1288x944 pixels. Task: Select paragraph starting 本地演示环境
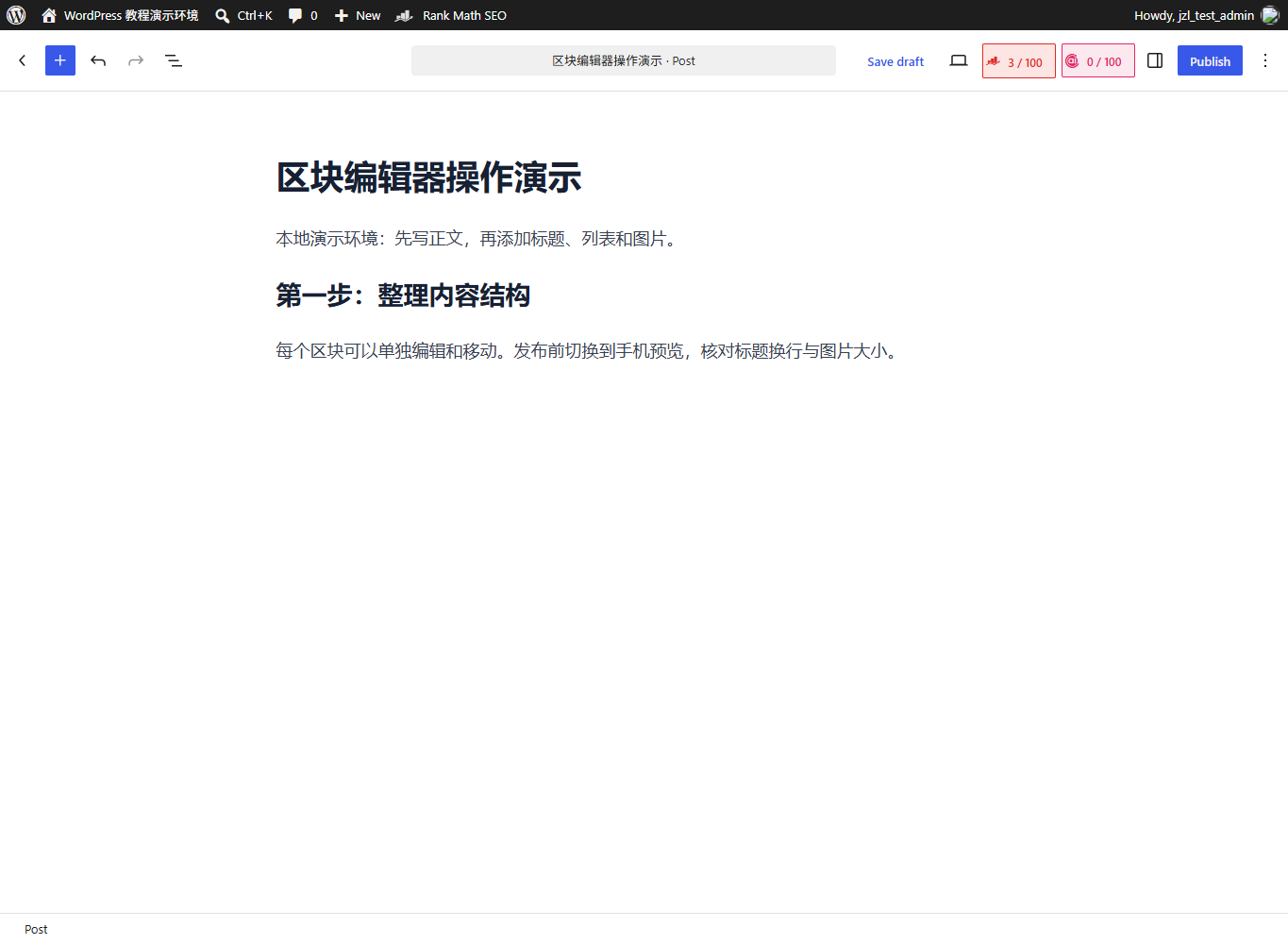(478, 239)
